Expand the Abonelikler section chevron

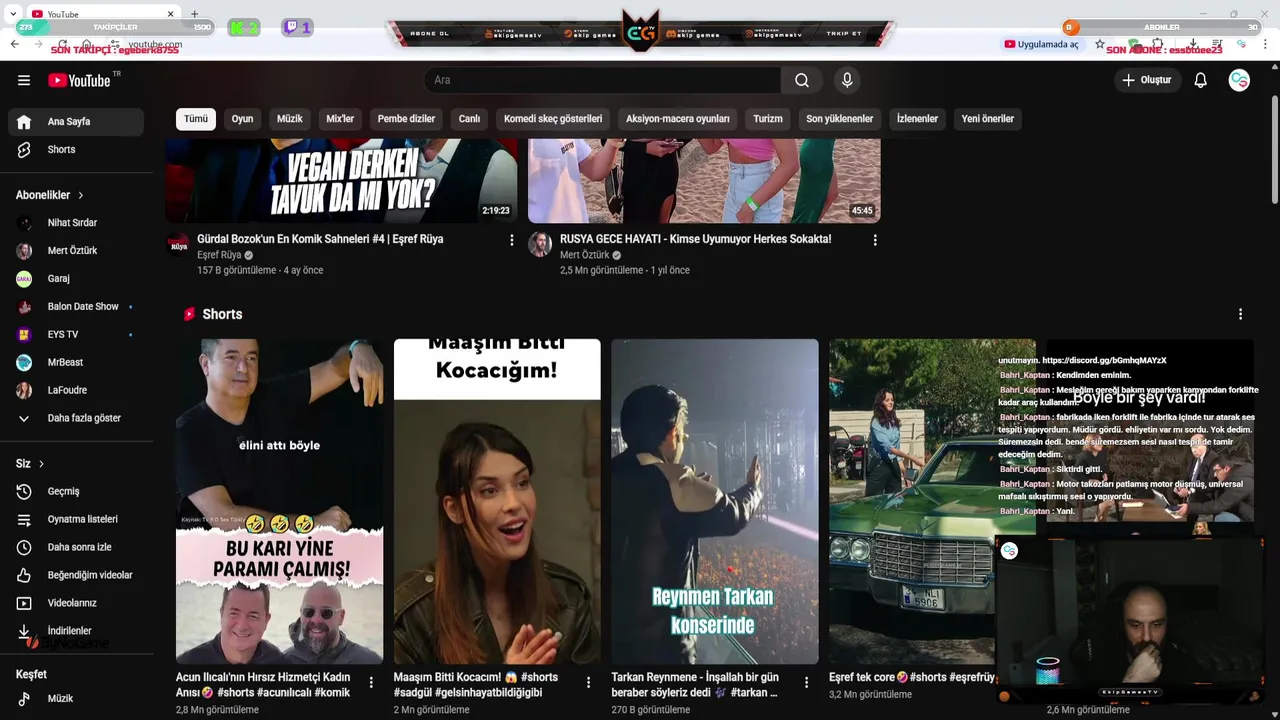coord(81,195)
